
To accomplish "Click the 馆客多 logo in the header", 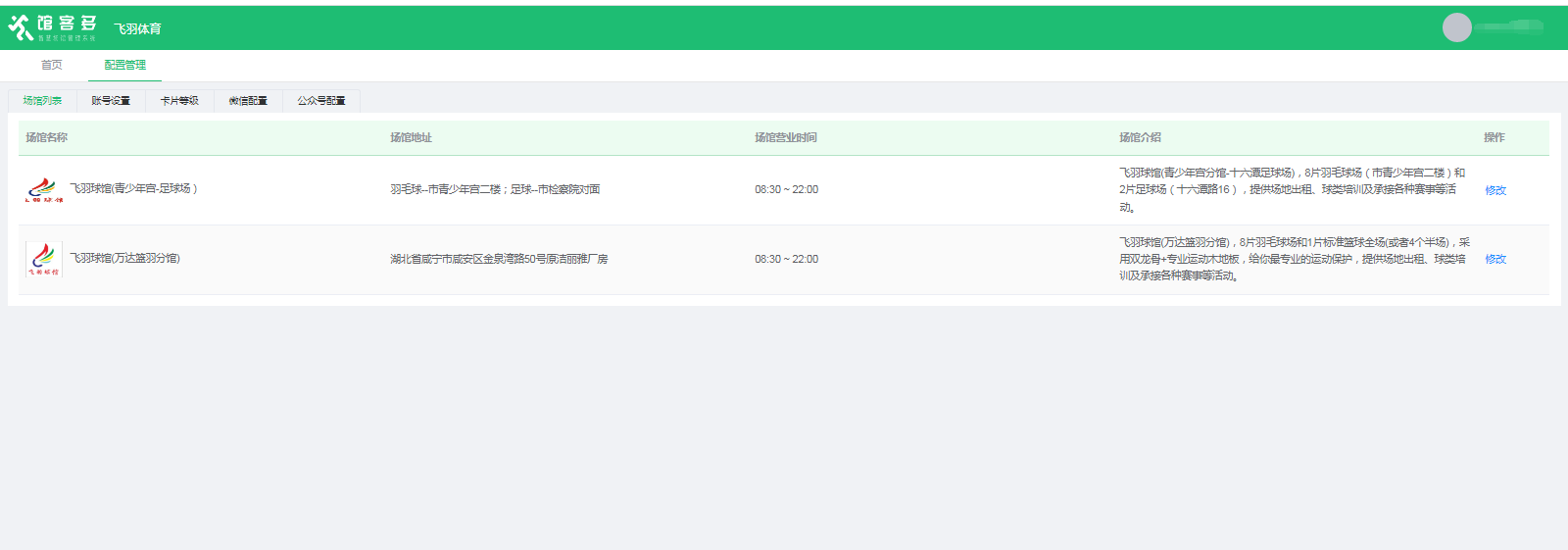I will tap(53, 27).
